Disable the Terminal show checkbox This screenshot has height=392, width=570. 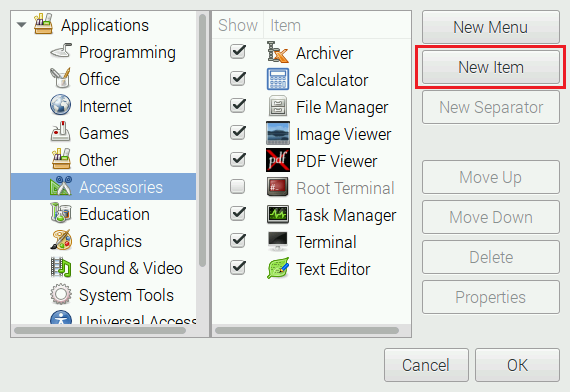pyautogui.click(x=238, y=241)
